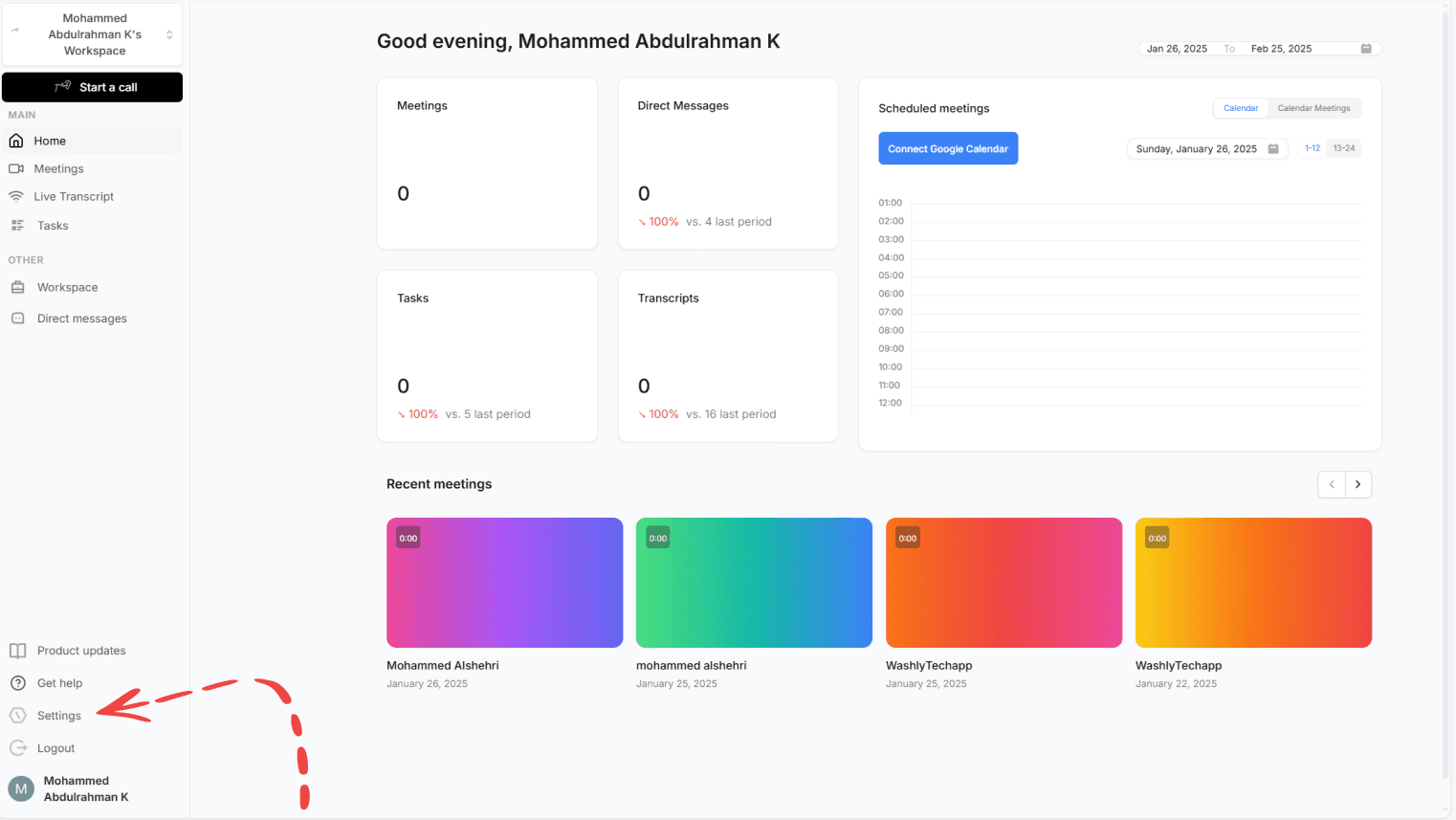
Task: Open the date range calendar icon
Action: [x=1367, y=48]
